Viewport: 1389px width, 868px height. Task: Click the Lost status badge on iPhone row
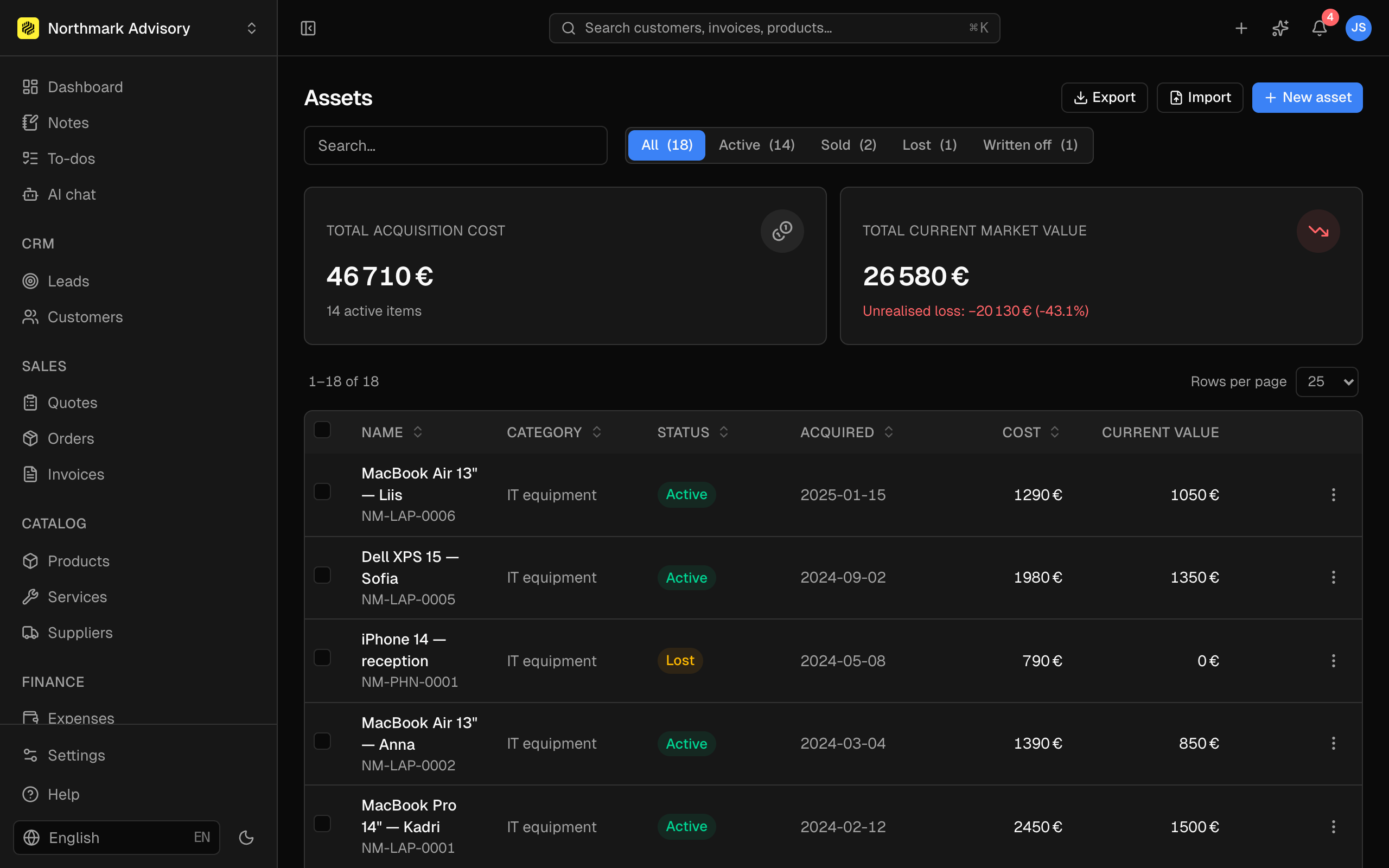679,661
